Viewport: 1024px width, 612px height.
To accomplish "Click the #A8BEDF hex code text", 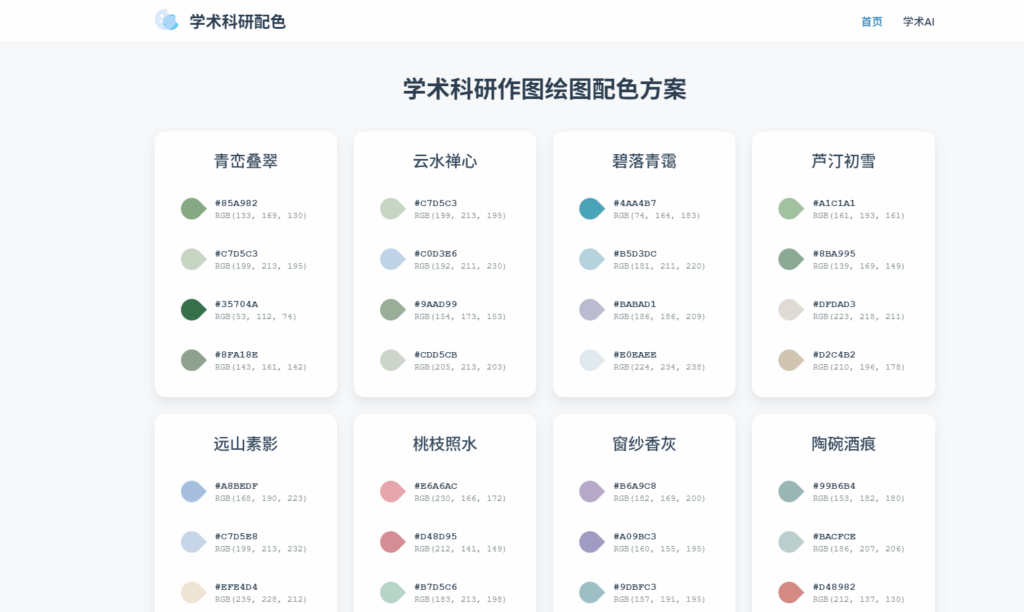I will pyautogui.click(x=236, y=486).
